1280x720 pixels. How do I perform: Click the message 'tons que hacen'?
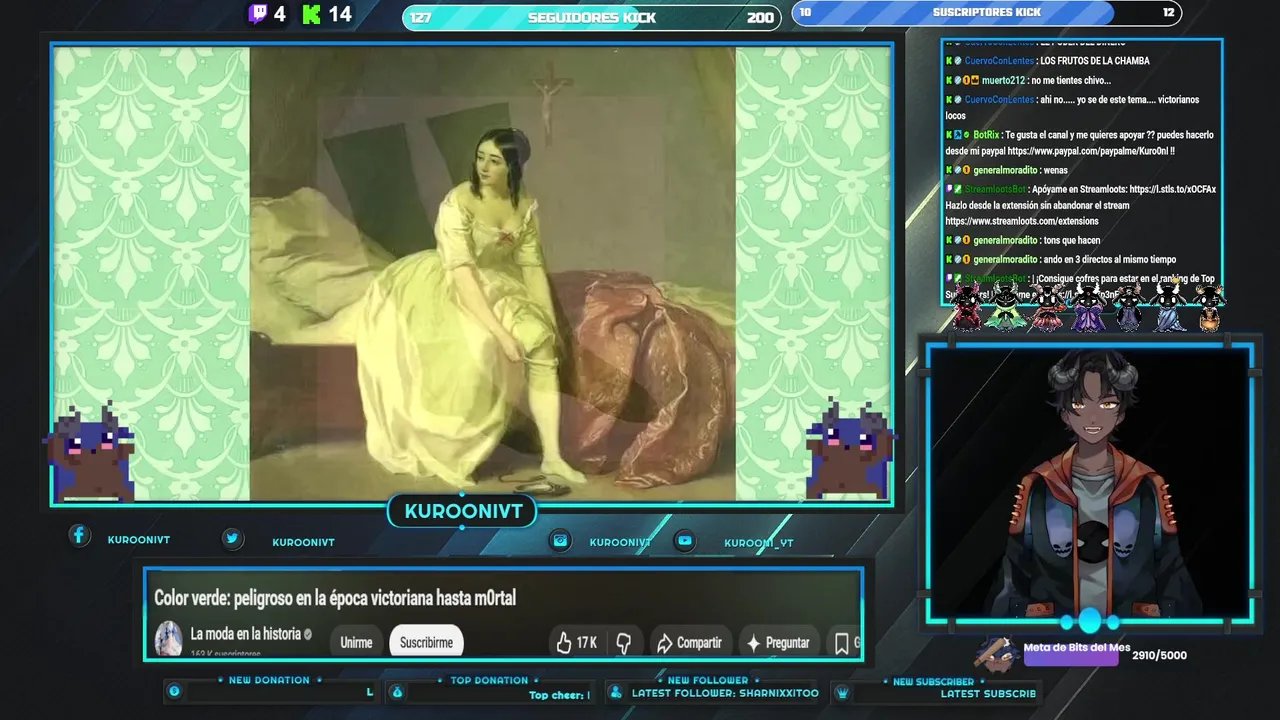(x=1071, y=240)
